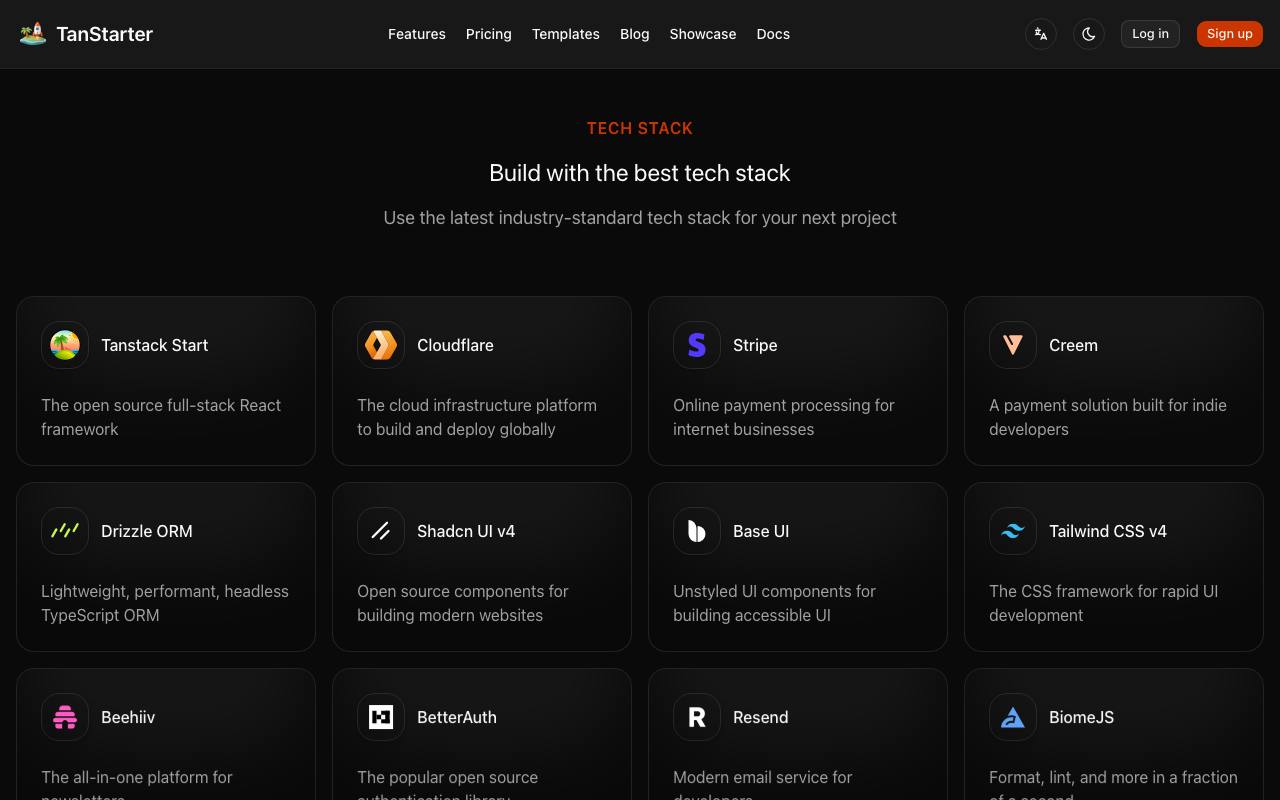
Task: Click the 'Use the latest industry-standard' subtitle
Action: [640, 218]
